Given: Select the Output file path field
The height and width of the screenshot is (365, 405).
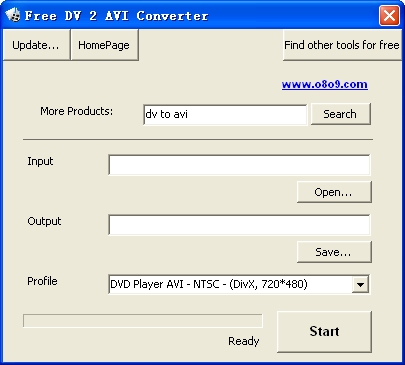Looking at the screenshot, I should click(239, 225).
